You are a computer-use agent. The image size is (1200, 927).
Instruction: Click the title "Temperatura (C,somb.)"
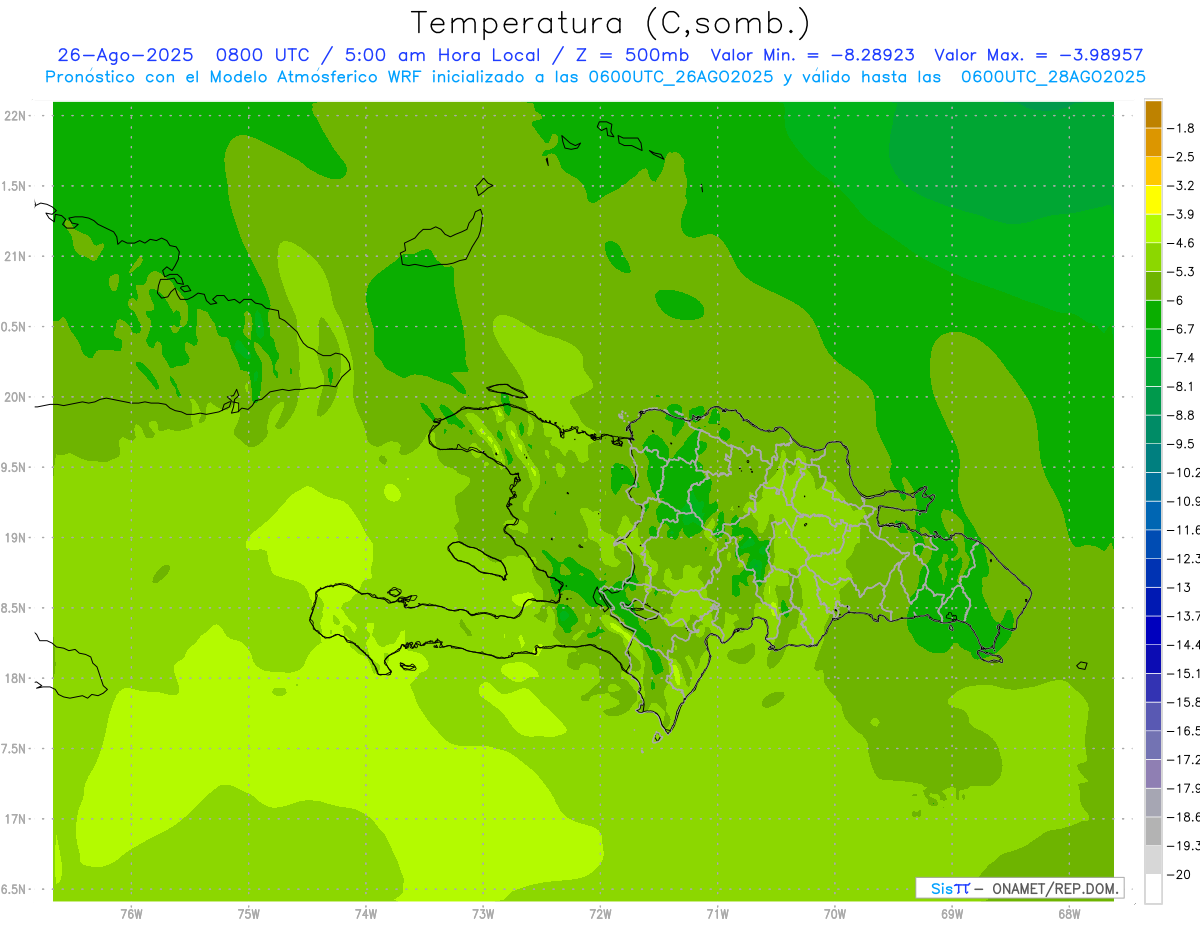click(610, 23)
